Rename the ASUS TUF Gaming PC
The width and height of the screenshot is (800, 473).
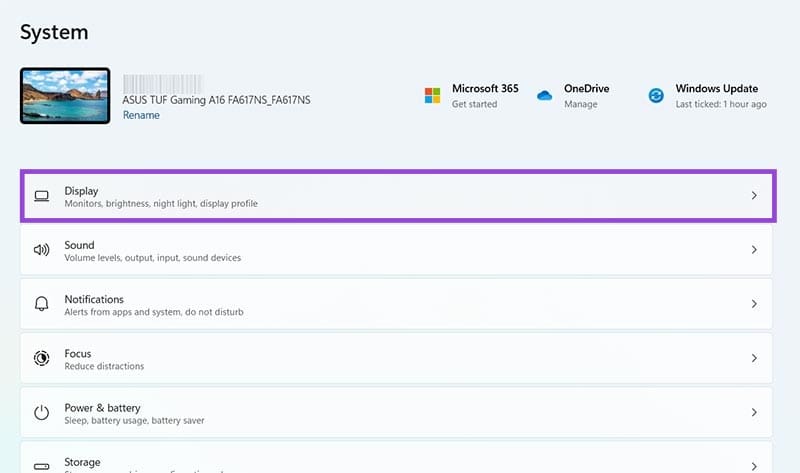[141, 115]
